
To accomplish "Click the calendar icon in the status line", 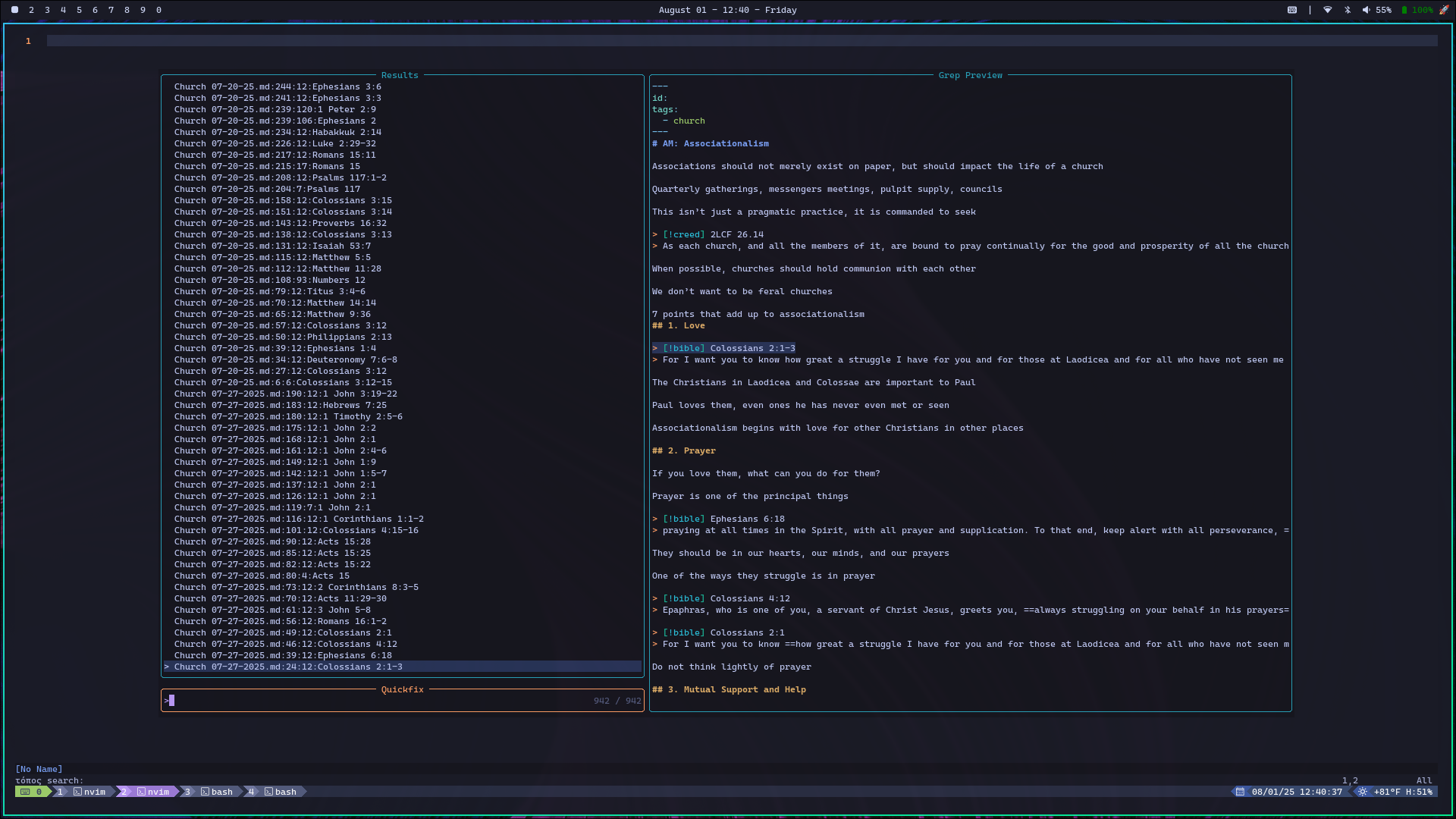I will (x=1240, y=792).
